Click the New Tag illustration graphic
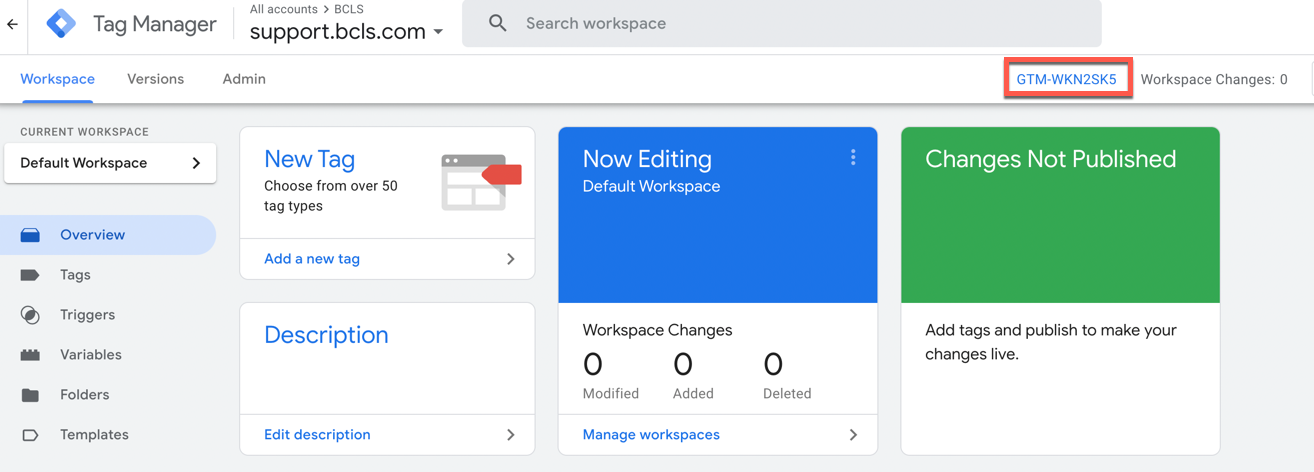 pos(481,182)
